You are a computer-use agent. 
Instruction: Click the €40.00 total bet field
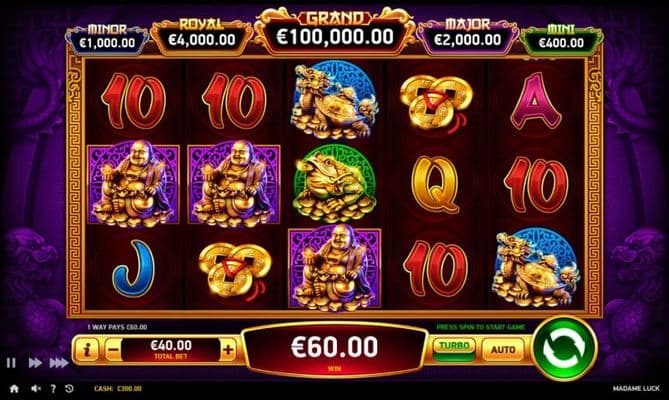[171, 350]
